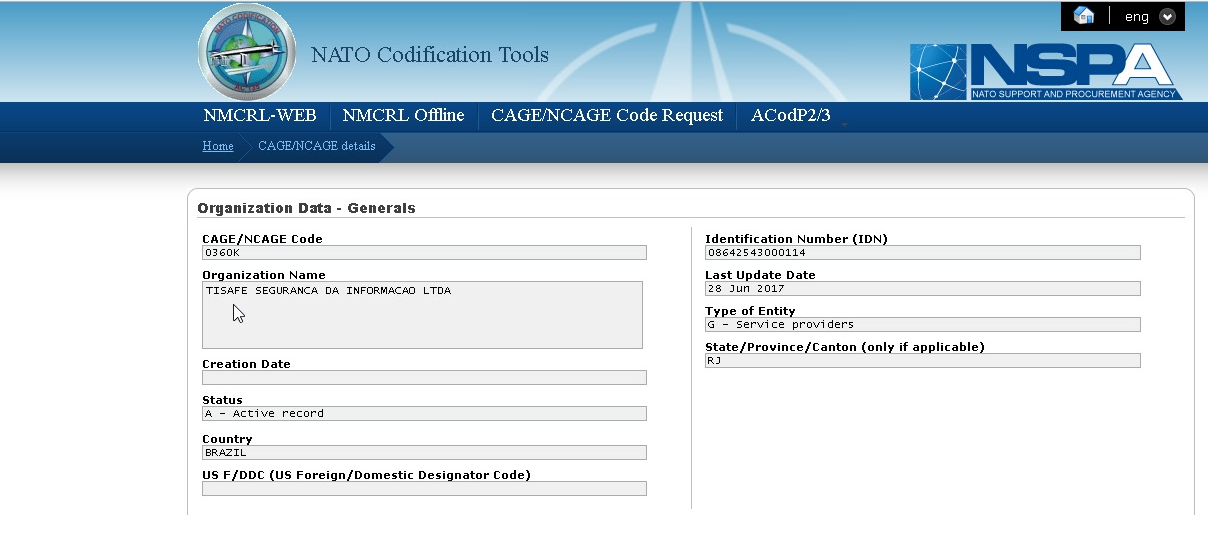This screenshot has height=539, width=1209.
Task: Click the Last Update Date label
Action: point(760,275)
